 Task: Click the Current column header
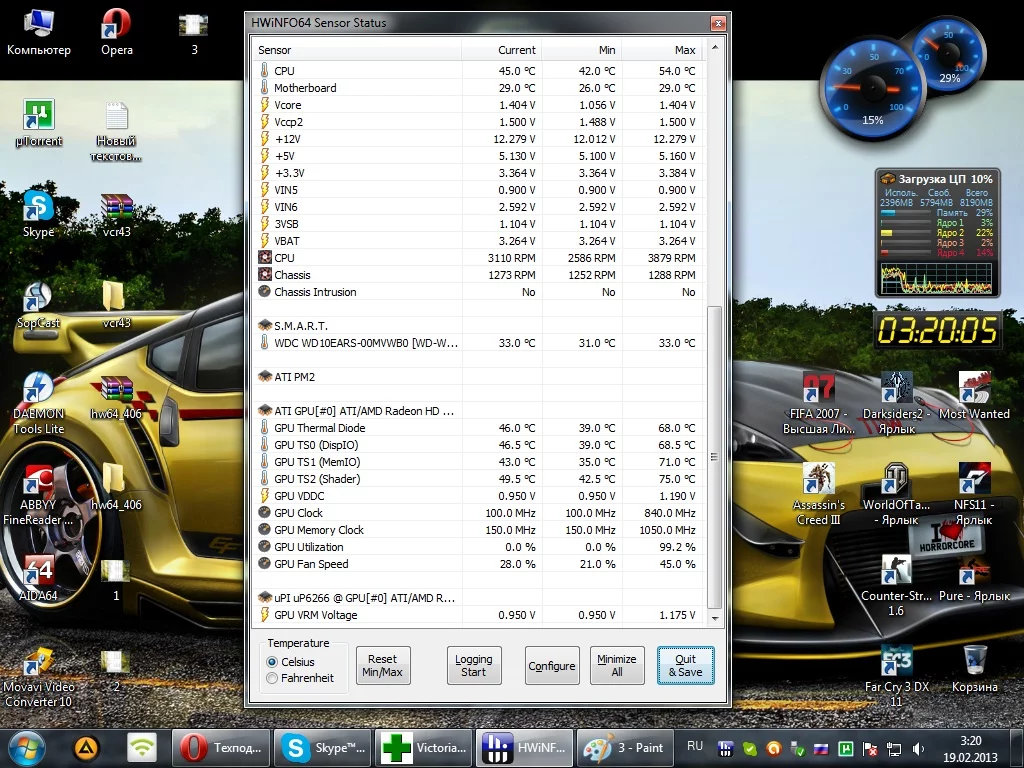point(502,50)
